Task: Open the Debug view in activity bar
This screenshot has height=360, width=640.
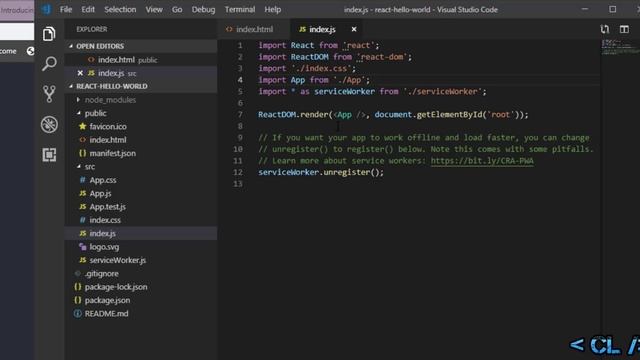Action: point(49,124)
